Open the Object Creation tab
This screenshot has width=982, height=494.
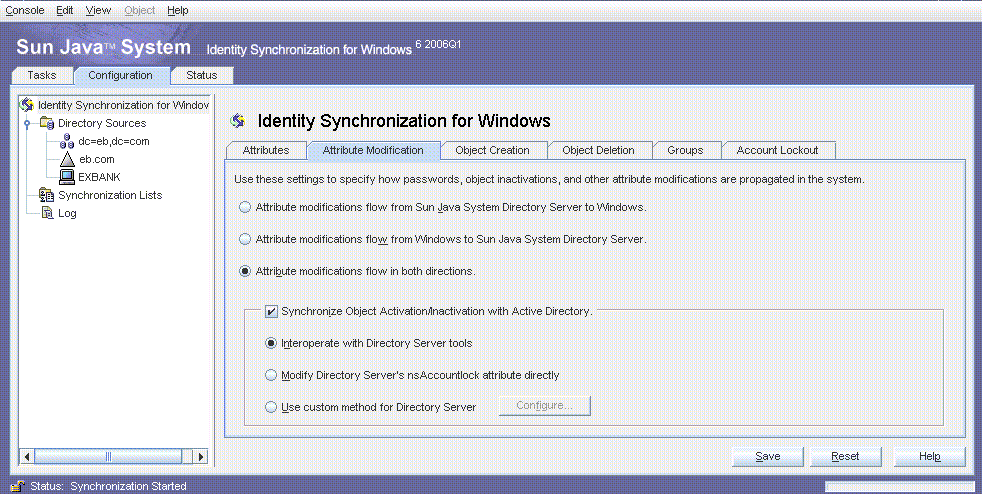[x=492, y=150]
